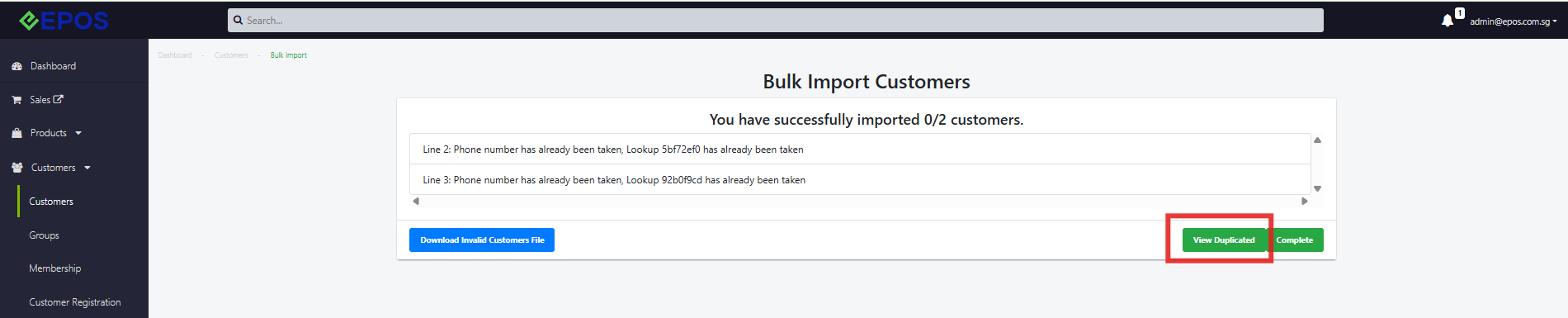Image resolution: width=1568 pixels, height=318 pixels.
Task: Click the Dashboard gauge icon
Action: click(x=17, y=66)
